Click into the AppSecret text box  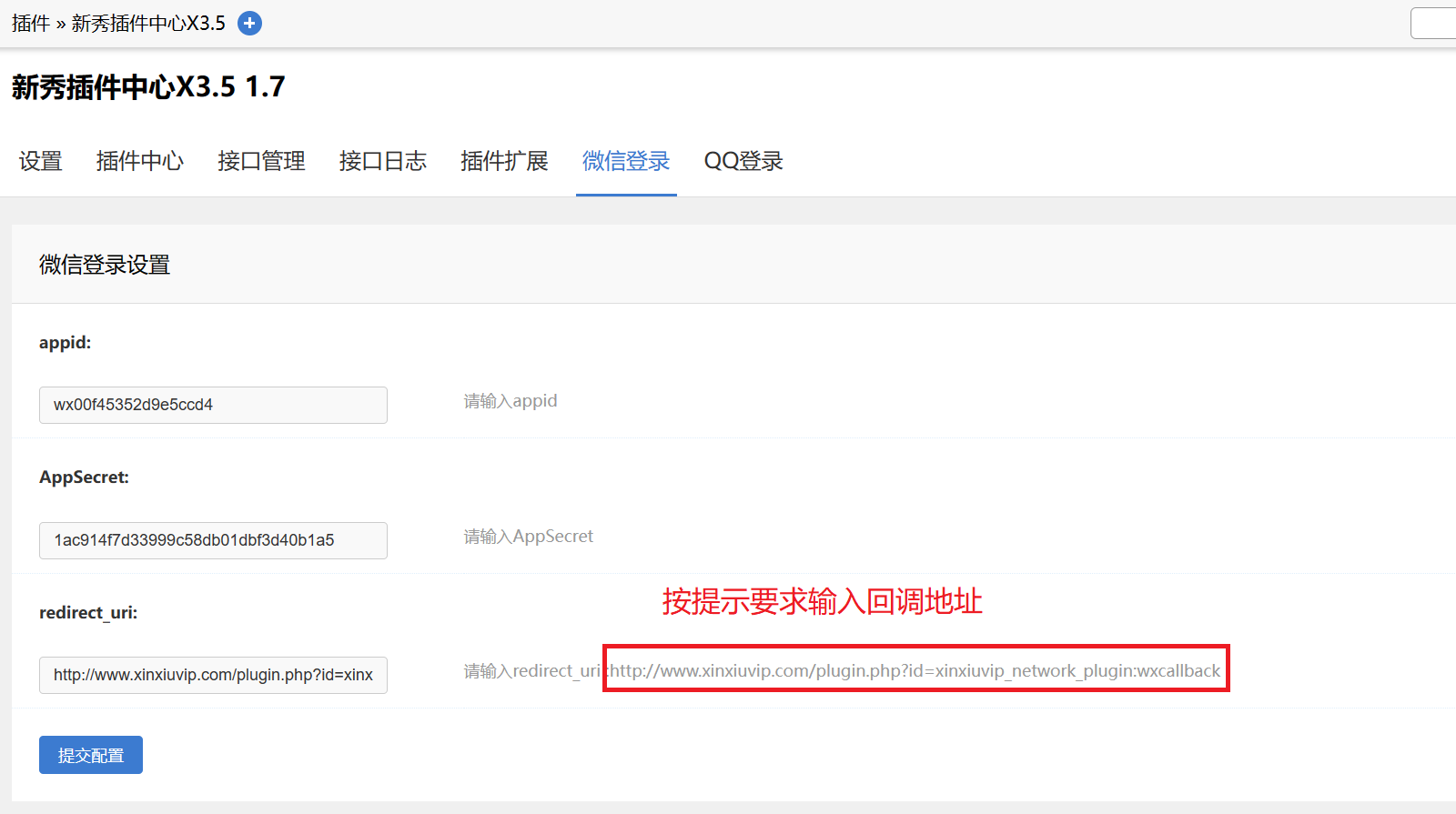tap(213, 540)
